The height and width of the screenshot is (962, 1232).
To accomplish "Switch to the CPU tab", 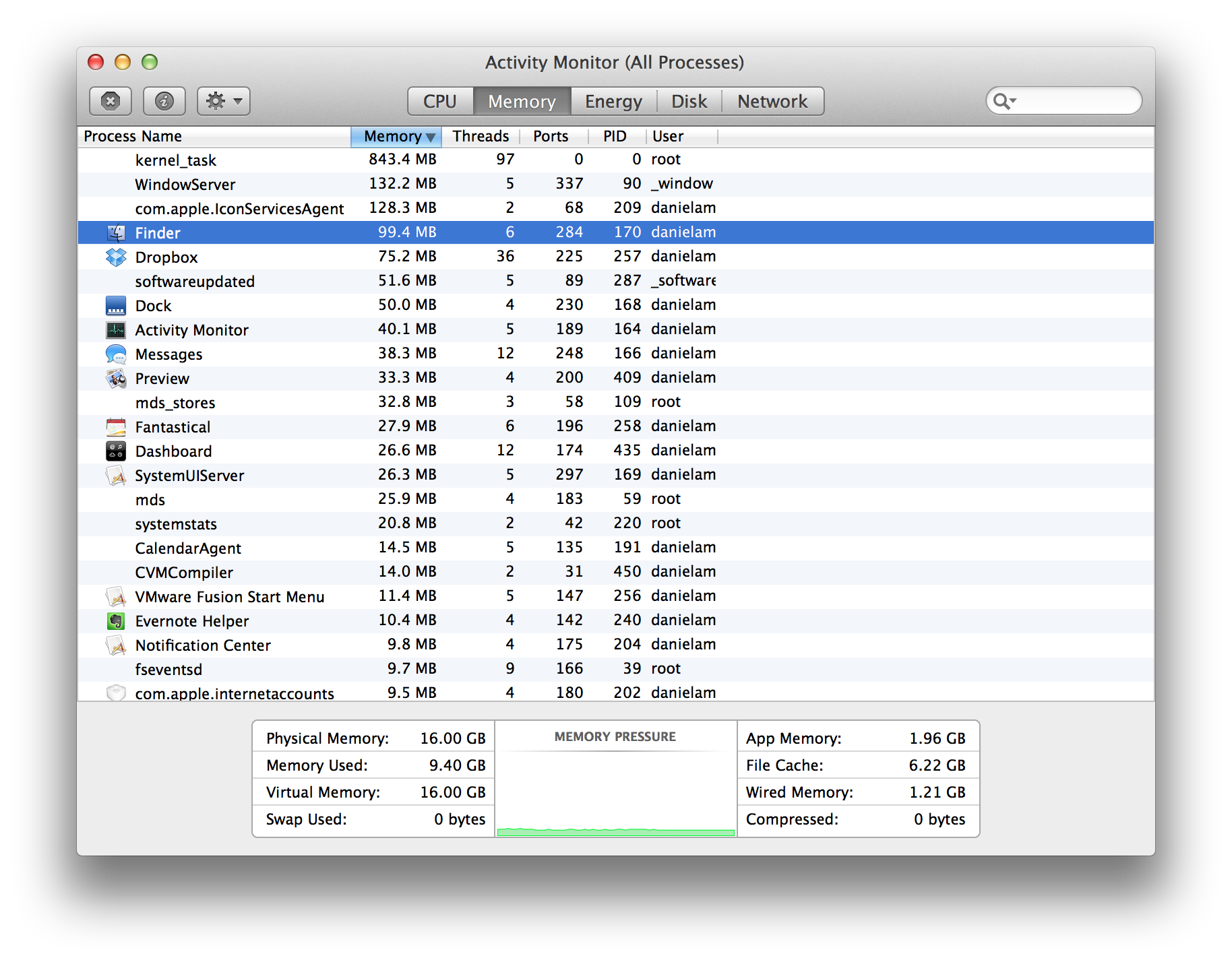I will (x=440, y=101).
